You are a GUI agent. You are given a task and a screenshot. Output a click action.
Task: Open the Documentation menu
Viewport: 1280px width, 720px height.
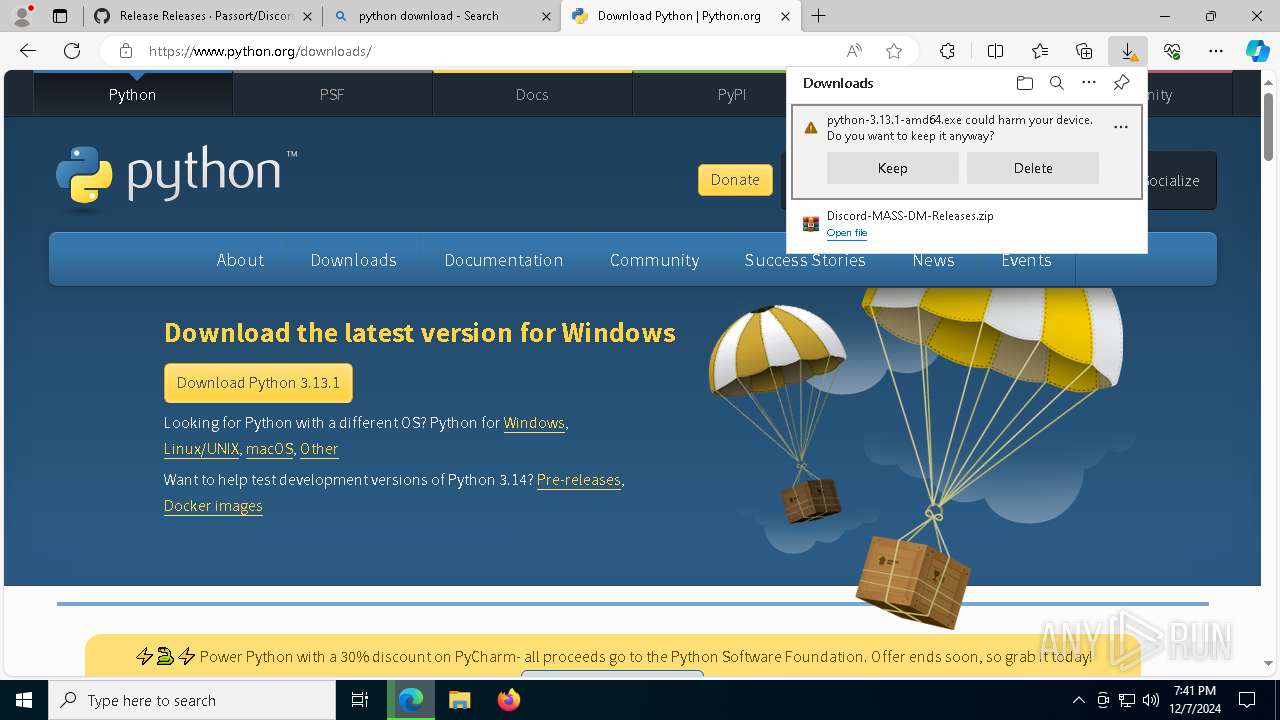tap(504, 260)
